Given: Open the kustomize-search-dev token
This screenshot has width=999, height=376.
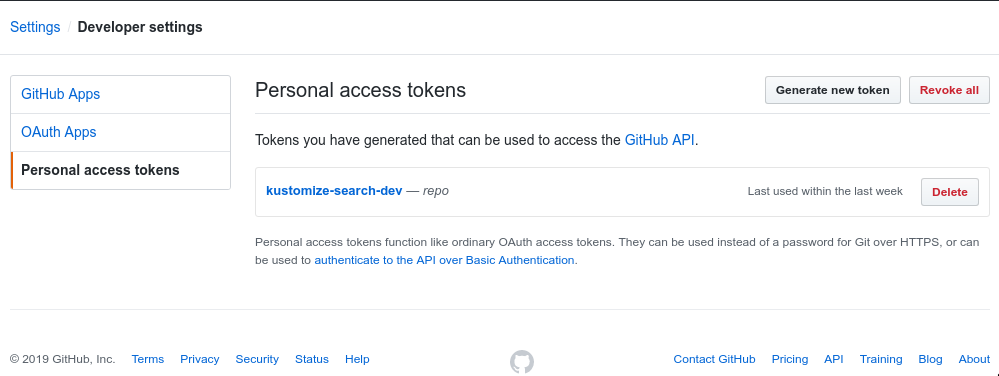Looking at the screenshot, I should pos(334,191).
